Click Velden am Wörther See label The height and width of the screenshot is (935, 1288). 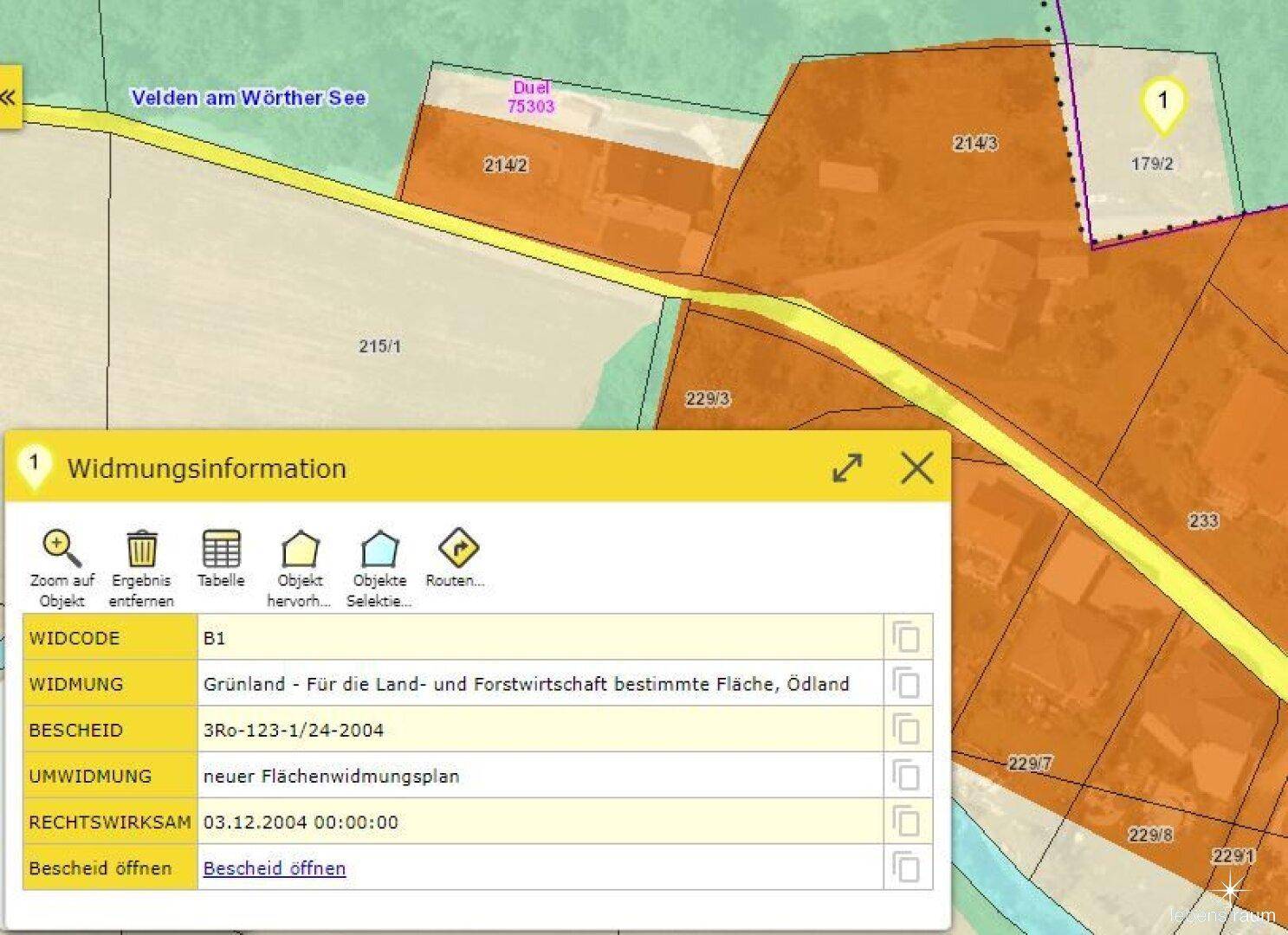click(x=249, y=98)
